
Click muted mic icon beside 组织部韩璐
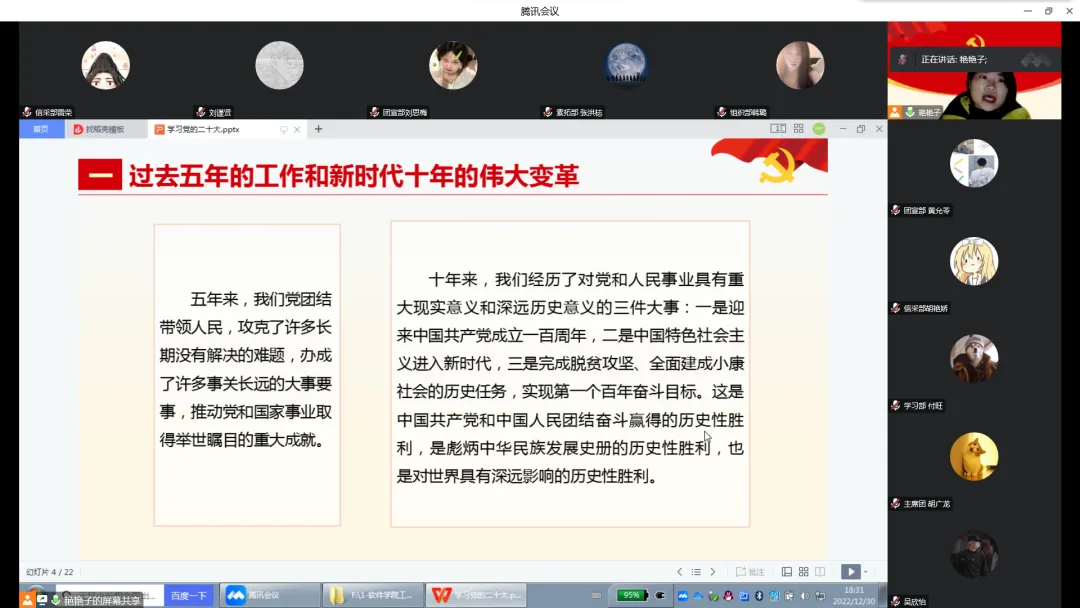(721, 112)
